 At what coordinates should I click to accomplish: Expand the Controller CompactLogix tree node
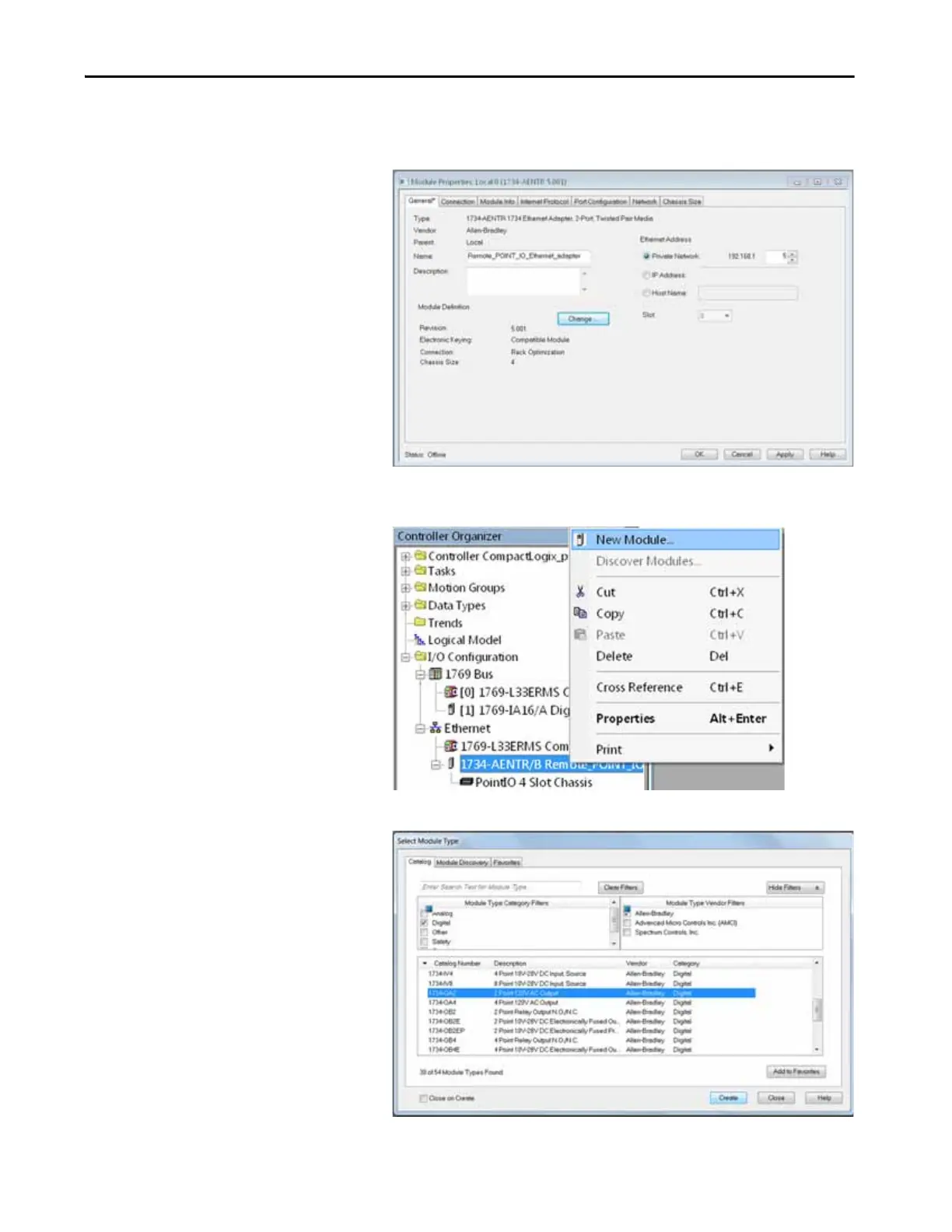(405, 556)
